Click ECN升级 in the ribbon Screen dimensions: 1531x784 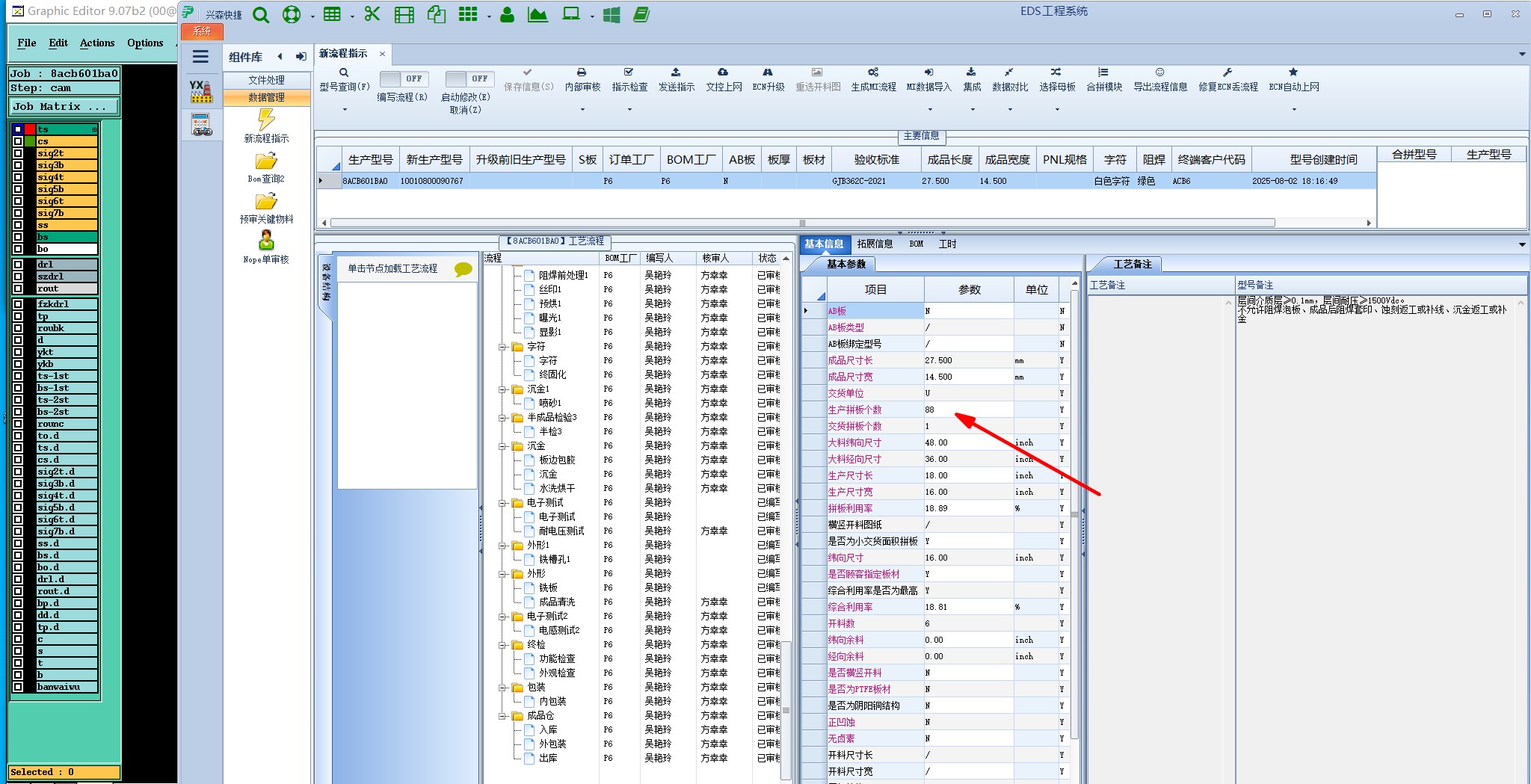click(x=768, y=80)
